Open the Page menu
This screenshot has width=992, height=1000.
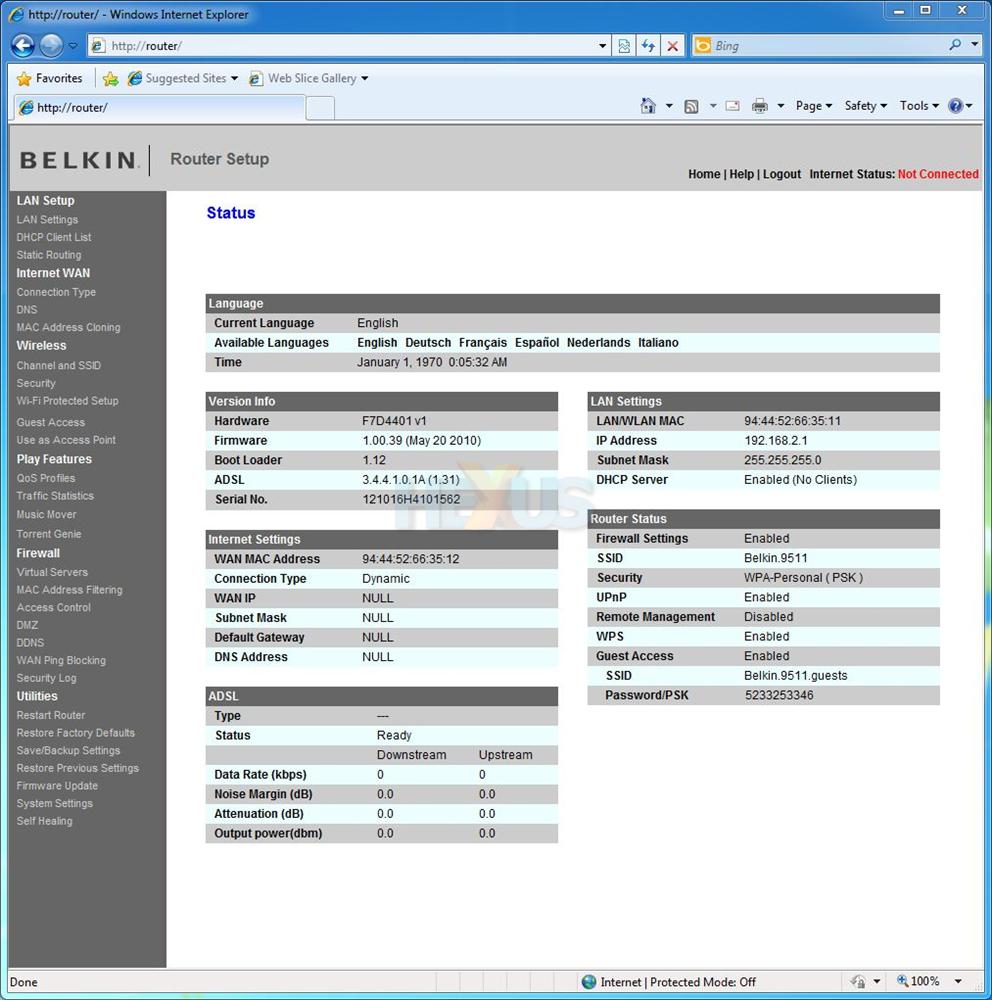813,106
